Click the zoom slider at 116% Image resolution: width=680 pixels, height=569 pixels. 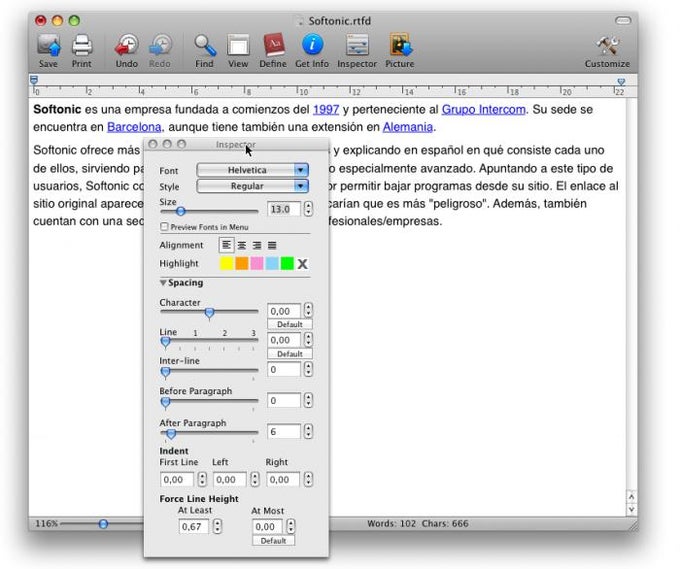coord(103,524)
